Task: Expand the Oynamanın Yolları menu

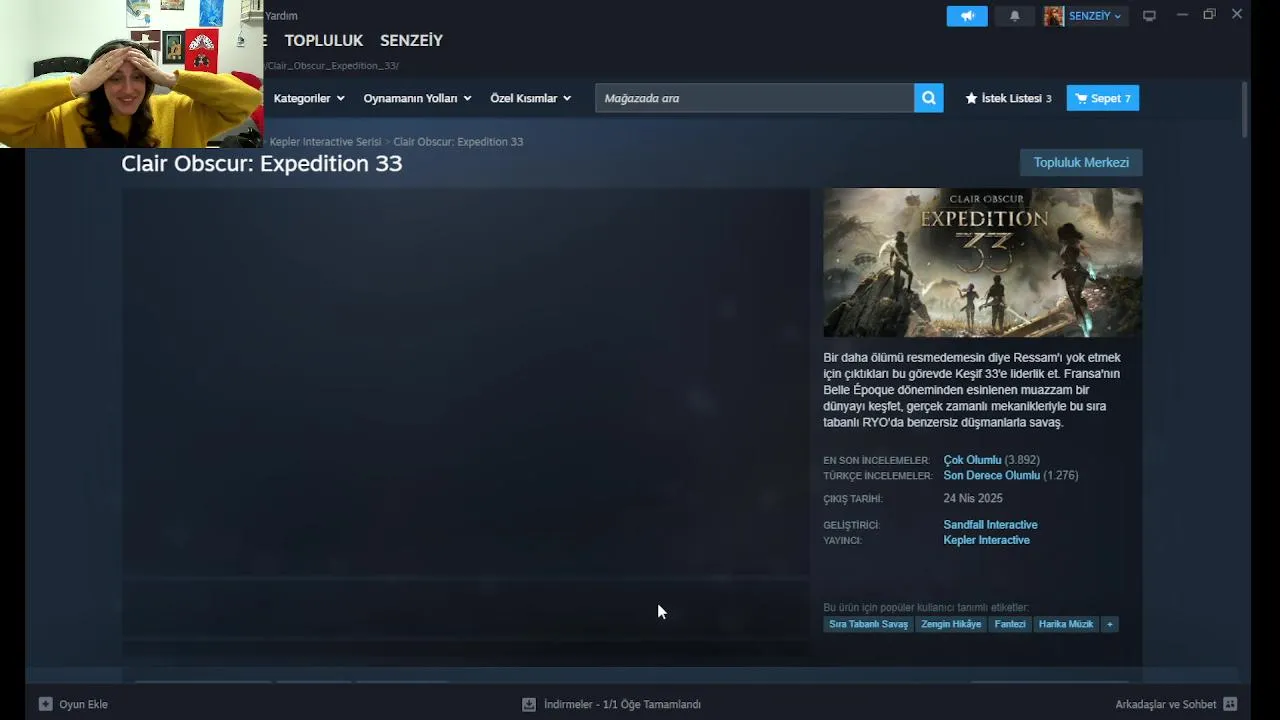Action: tap(417, 98)
